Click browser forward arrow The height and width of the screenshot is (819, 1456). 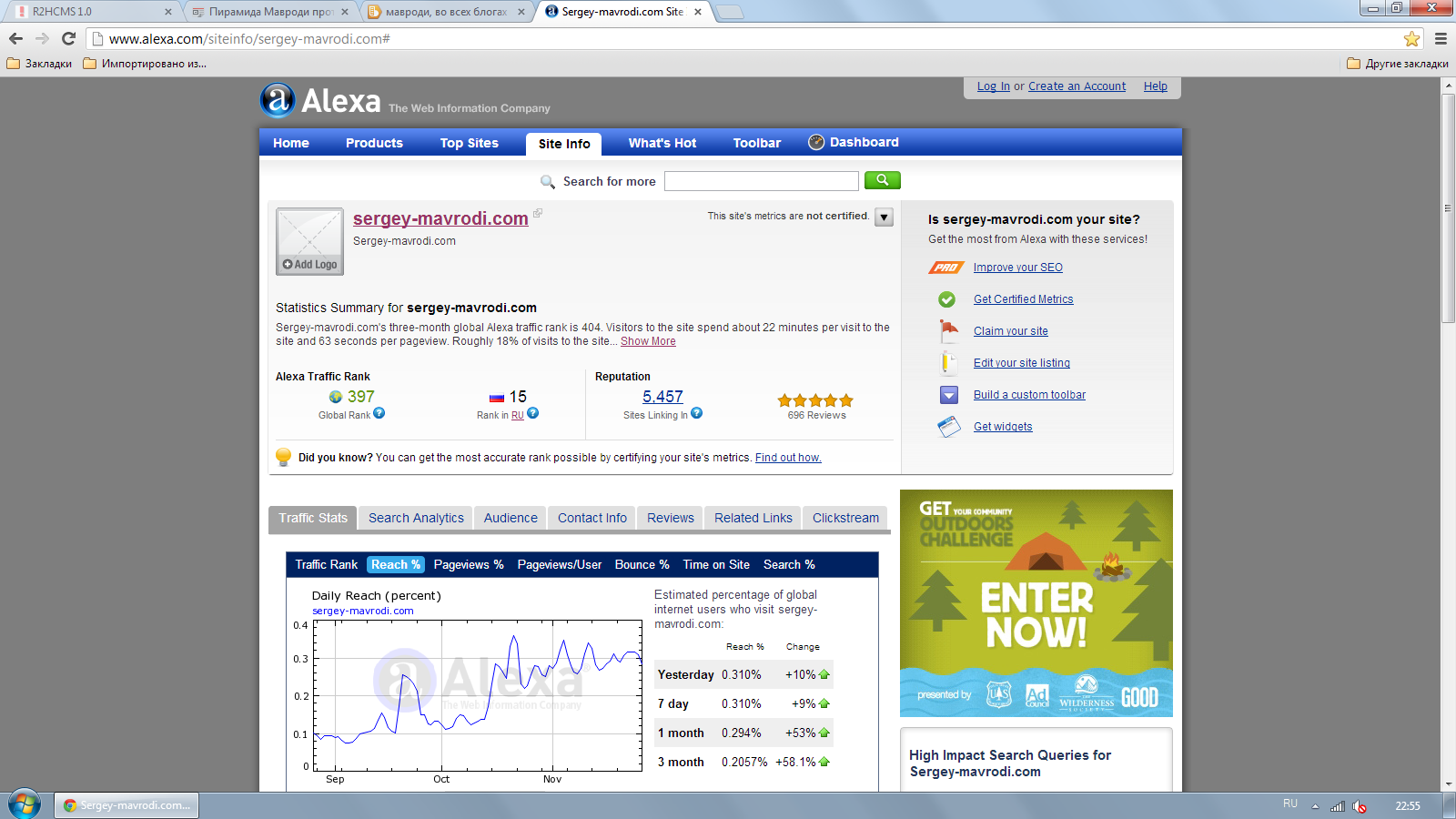click(x=42, y=38)
